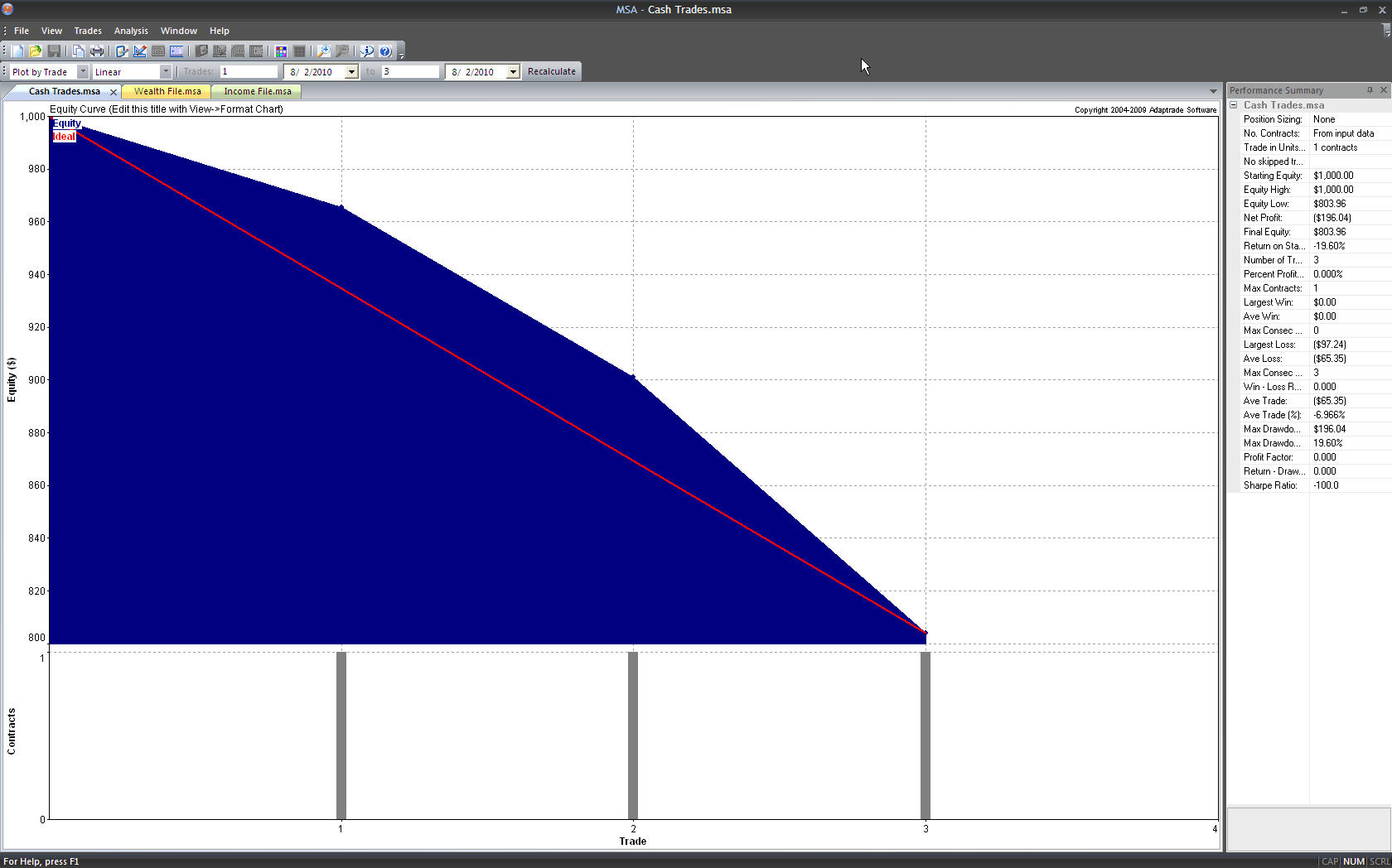Open the toolbar options dropdown arrow
Image resolution: width=1392 pixels, height=868 pixels.
[402, 54]
